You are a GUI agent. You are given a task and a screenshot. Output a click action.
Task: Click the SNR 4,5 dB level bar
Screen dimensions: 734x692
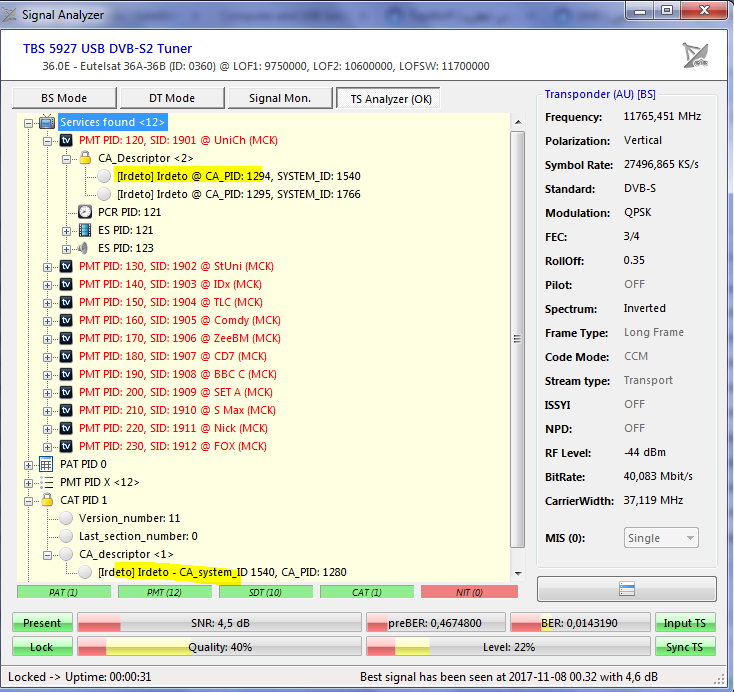click(219, 623)
